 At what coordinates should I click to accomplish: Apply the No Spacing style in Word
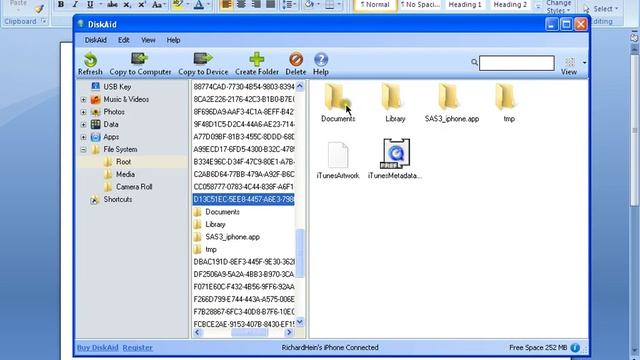click(420, 5)
